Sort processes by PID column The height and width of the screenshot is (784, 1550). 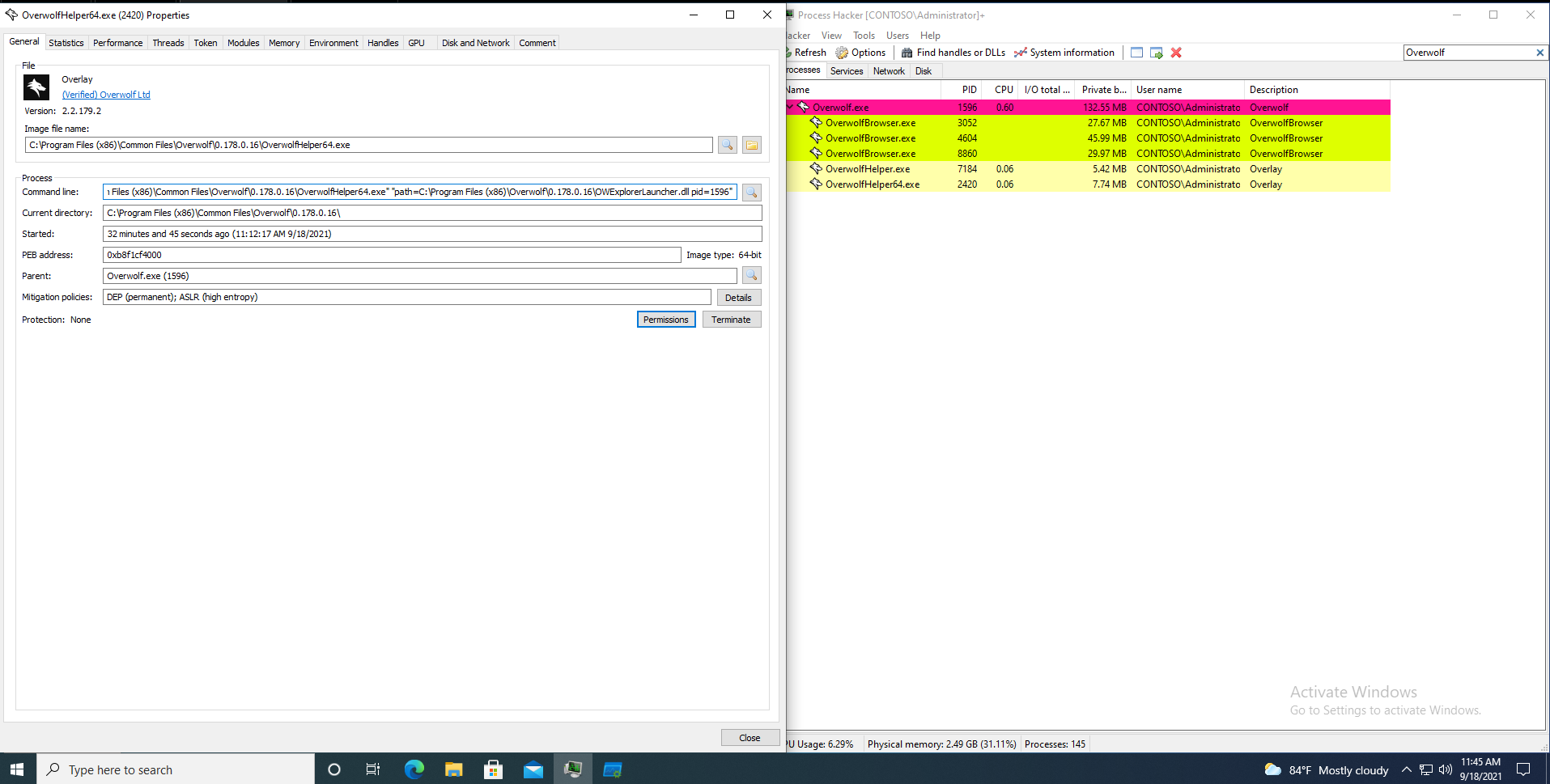(x=963, y=90)
